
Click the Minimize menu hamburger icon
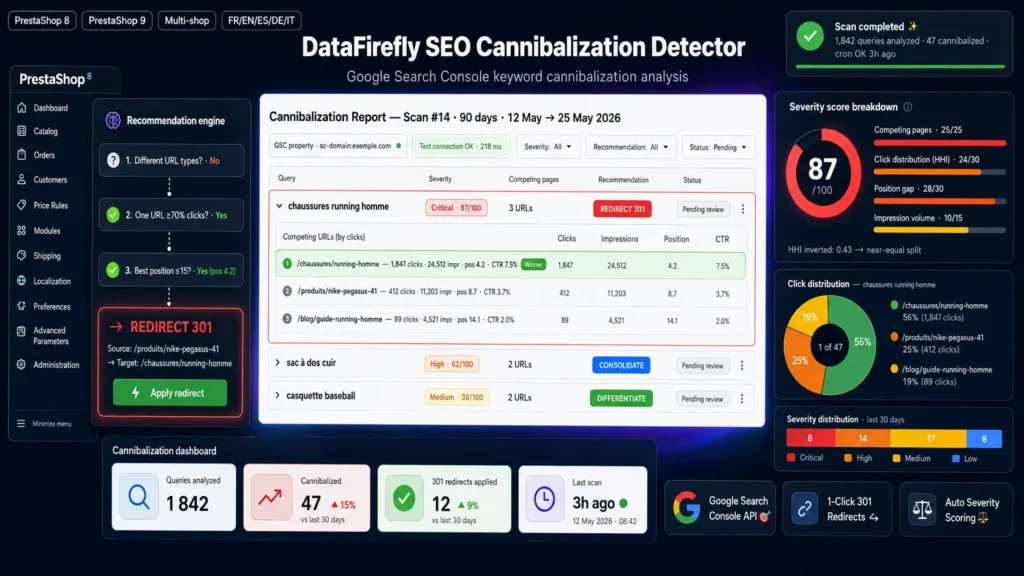click(21, 424)
